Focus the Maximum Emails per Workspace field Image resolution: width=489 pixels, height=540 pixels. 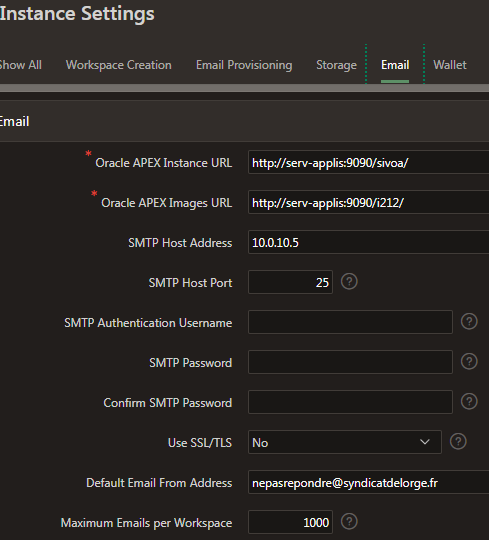click(290, 522)
